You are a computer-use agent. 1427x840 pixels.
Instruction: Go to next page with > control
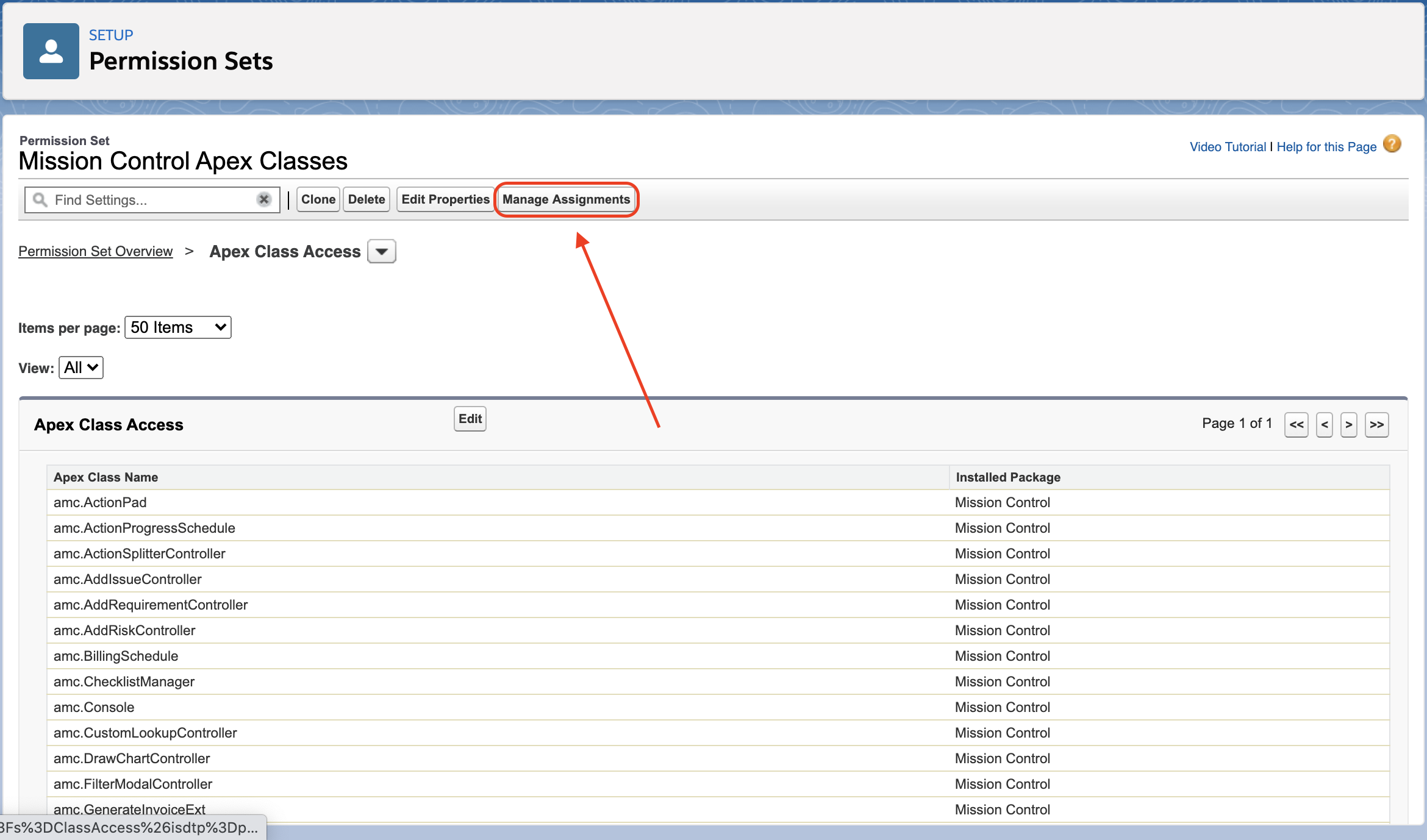coord(1349,424)
